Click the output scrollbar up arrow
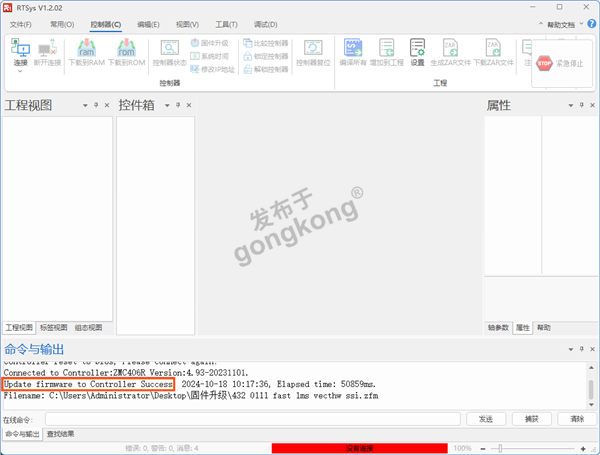The image size is (600, 455). pyautogui.click(x=592, y=368)
